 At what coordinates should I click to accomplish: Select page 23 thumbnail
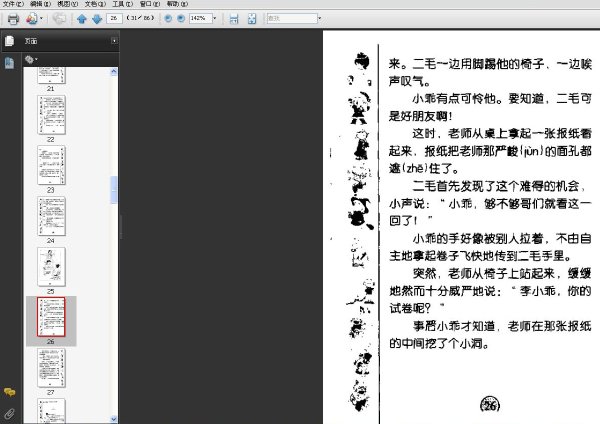[51, 165]
